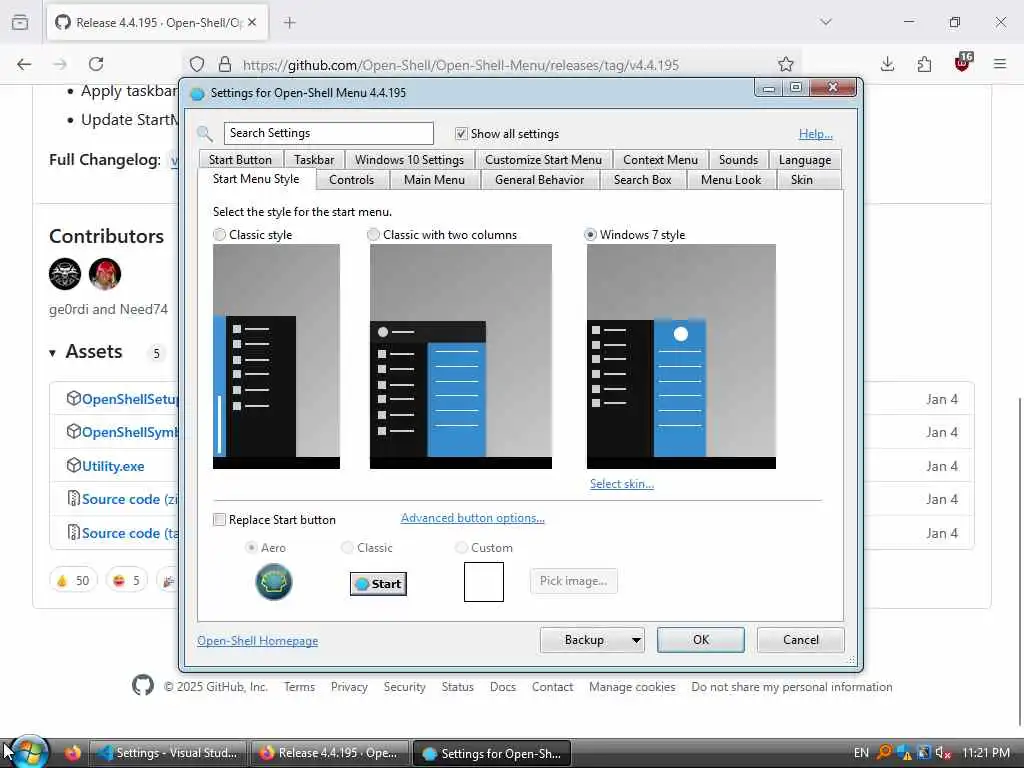Click the OK button
This screenshot has height=768, width=1024.
tap(701, 640)
